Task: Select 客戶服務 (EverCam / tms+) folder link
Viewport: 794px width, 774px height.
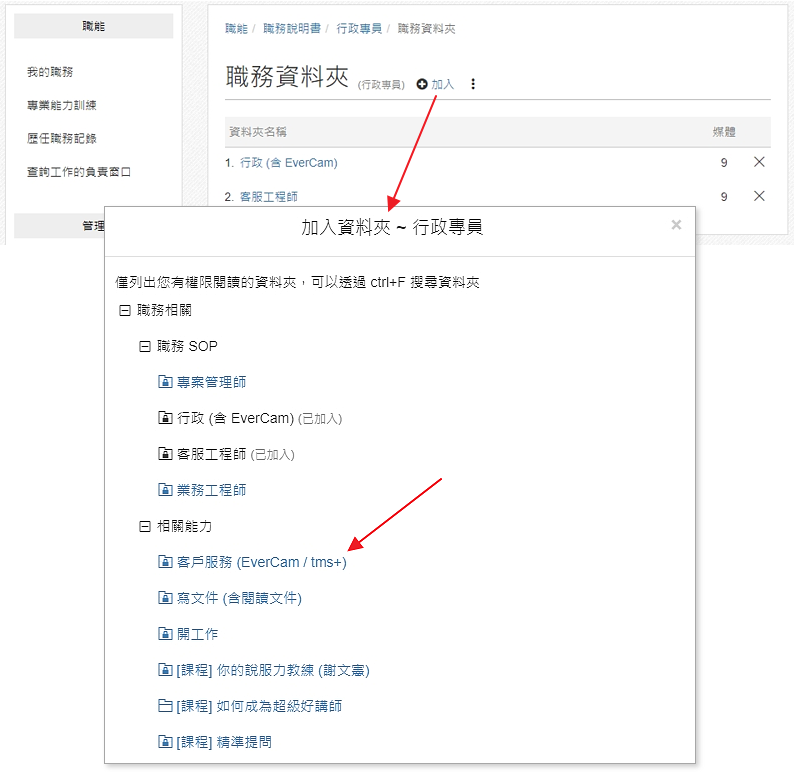Action: (x=262, y=562)
